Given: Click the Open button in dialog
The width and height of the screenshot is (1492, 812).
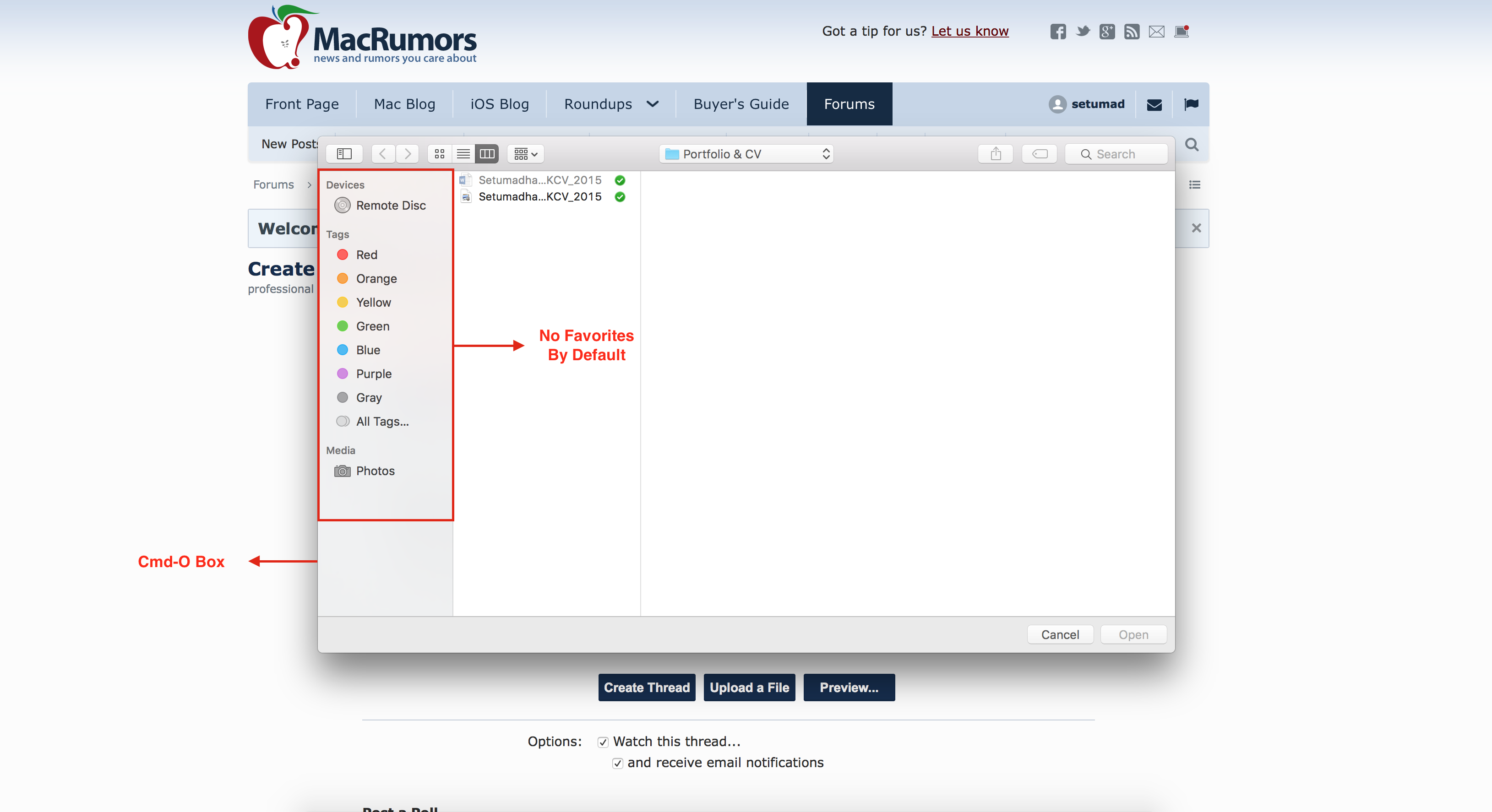Looking at the screenshot, I should pos(1133,634).
